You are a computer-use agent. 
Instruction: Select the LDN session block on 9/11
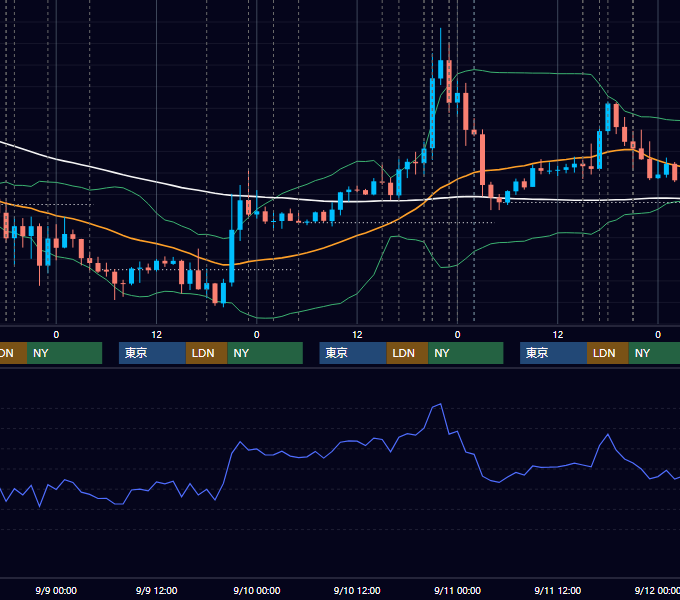[608, 353]
